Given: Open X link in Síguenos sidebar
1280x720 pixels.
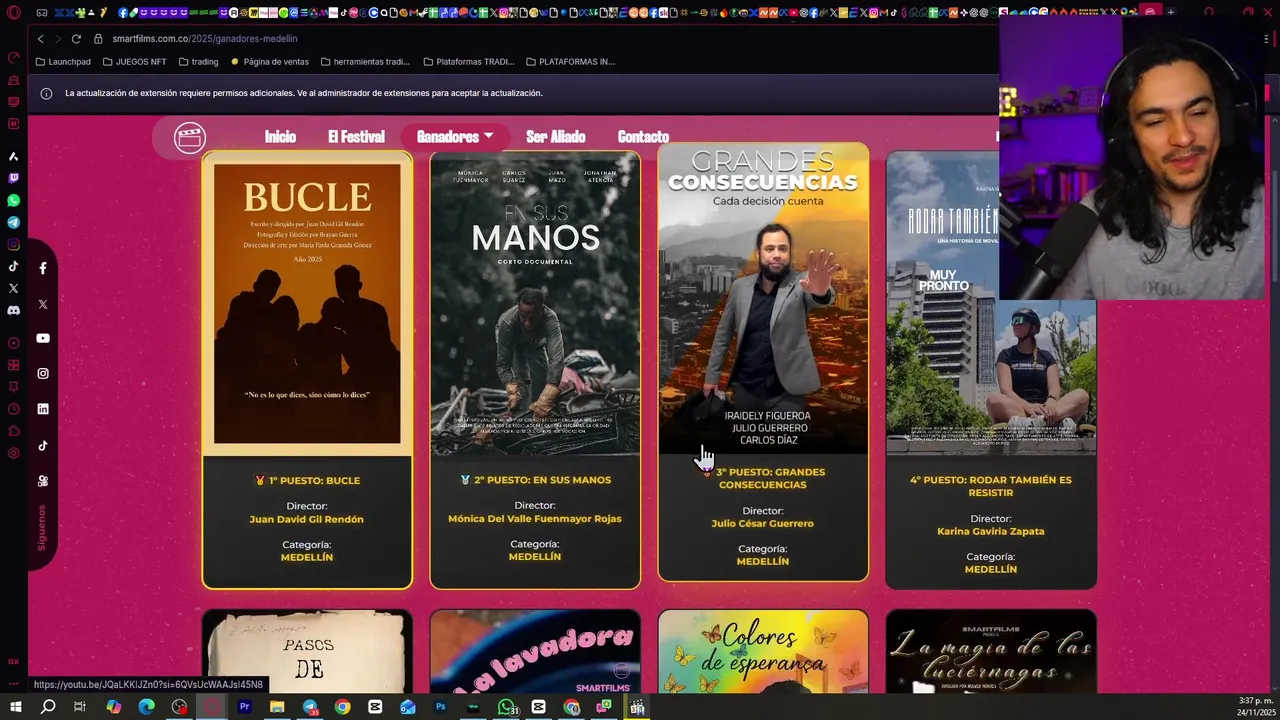Looking at the screenshot, I should (43, 303).
